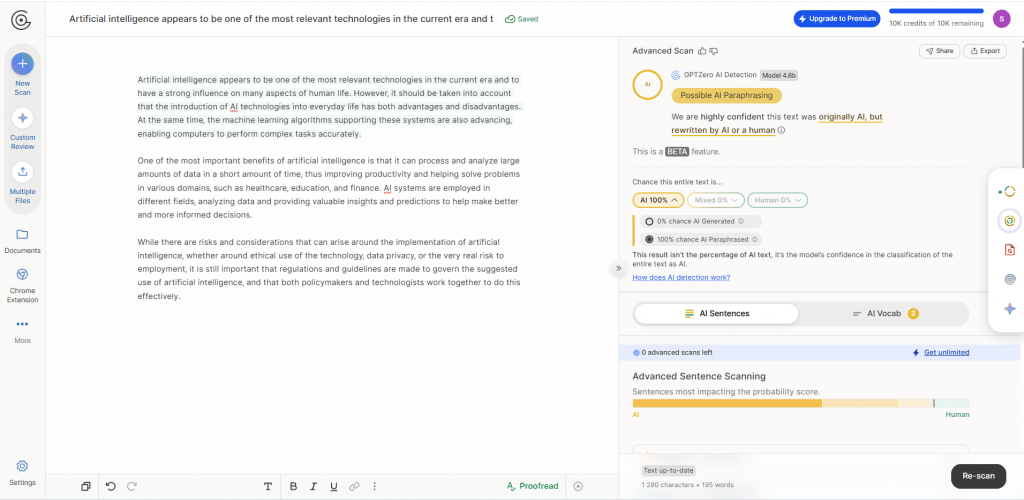Click the copy document icon in bottom toolbar
The height and width of the screenshot is (500, 1024).
point(86,486)
